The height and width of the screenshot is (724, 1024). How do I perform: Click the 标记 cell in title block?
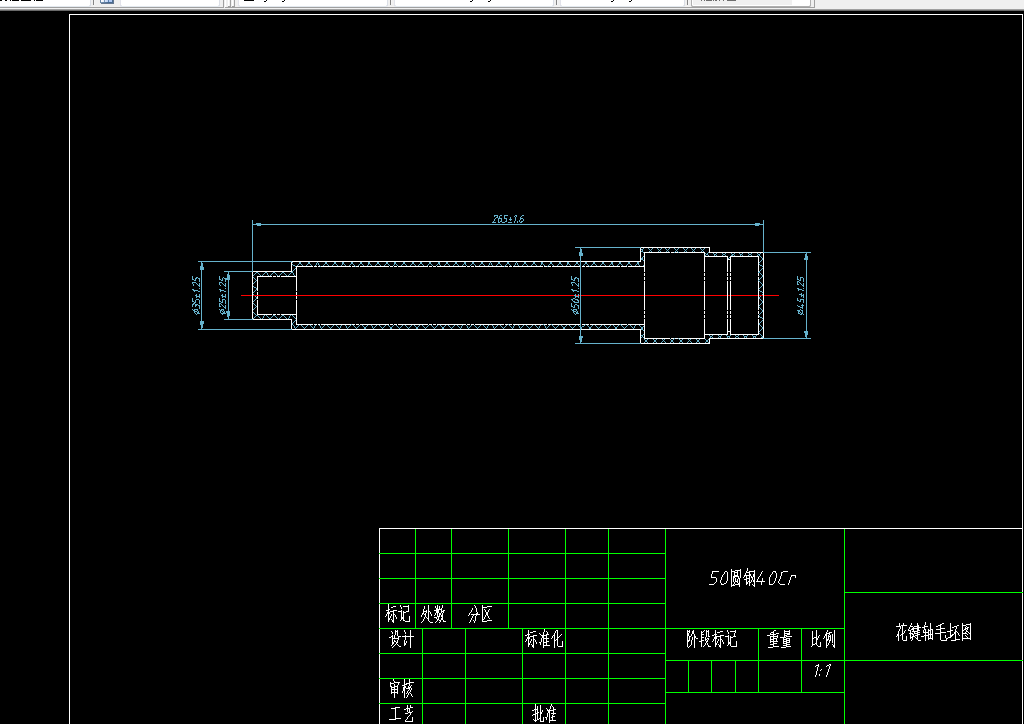coord(398,614)
